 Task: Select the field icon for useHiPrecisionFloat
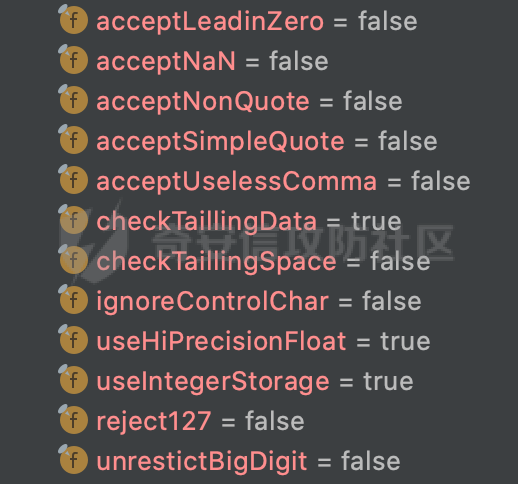(74, 340)
